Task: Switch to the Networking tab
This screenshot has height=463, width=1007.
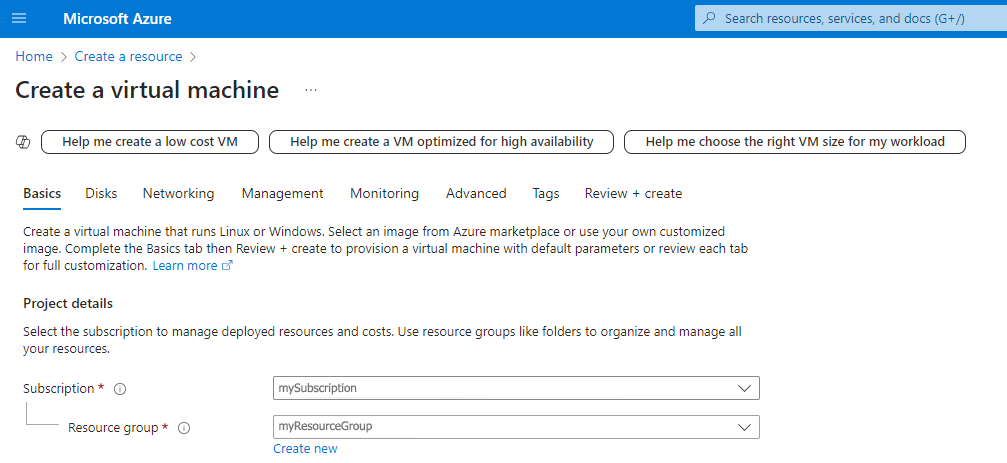Action: point(178,193)
